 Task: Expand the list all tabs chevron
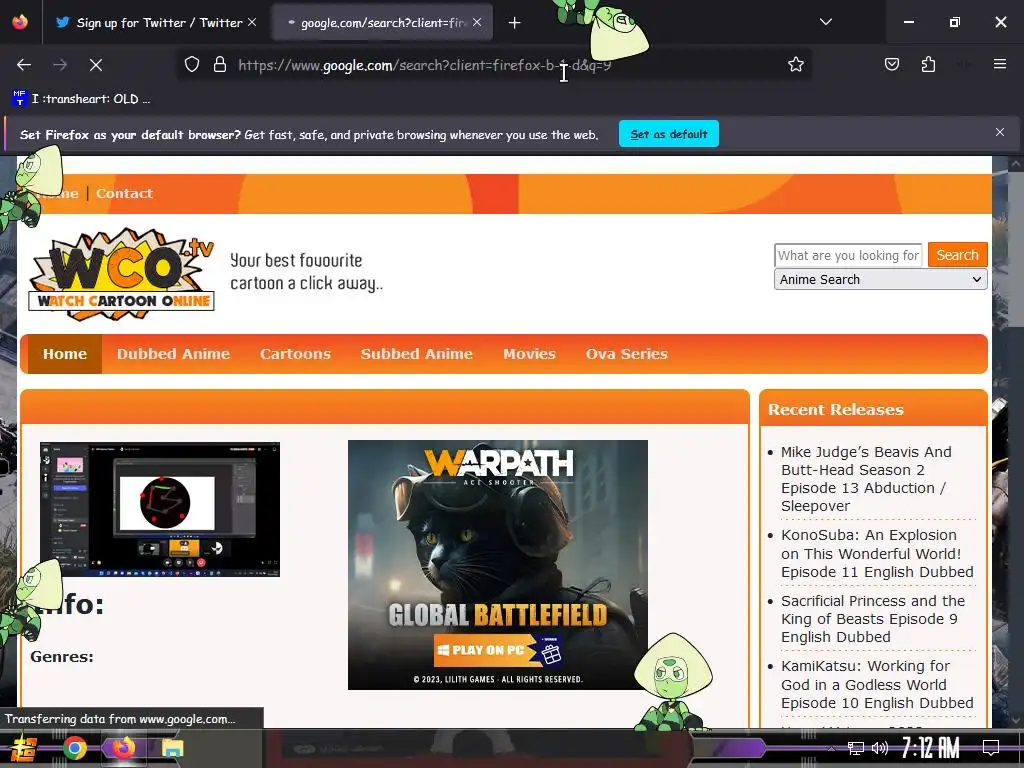[x=825, y=22]
